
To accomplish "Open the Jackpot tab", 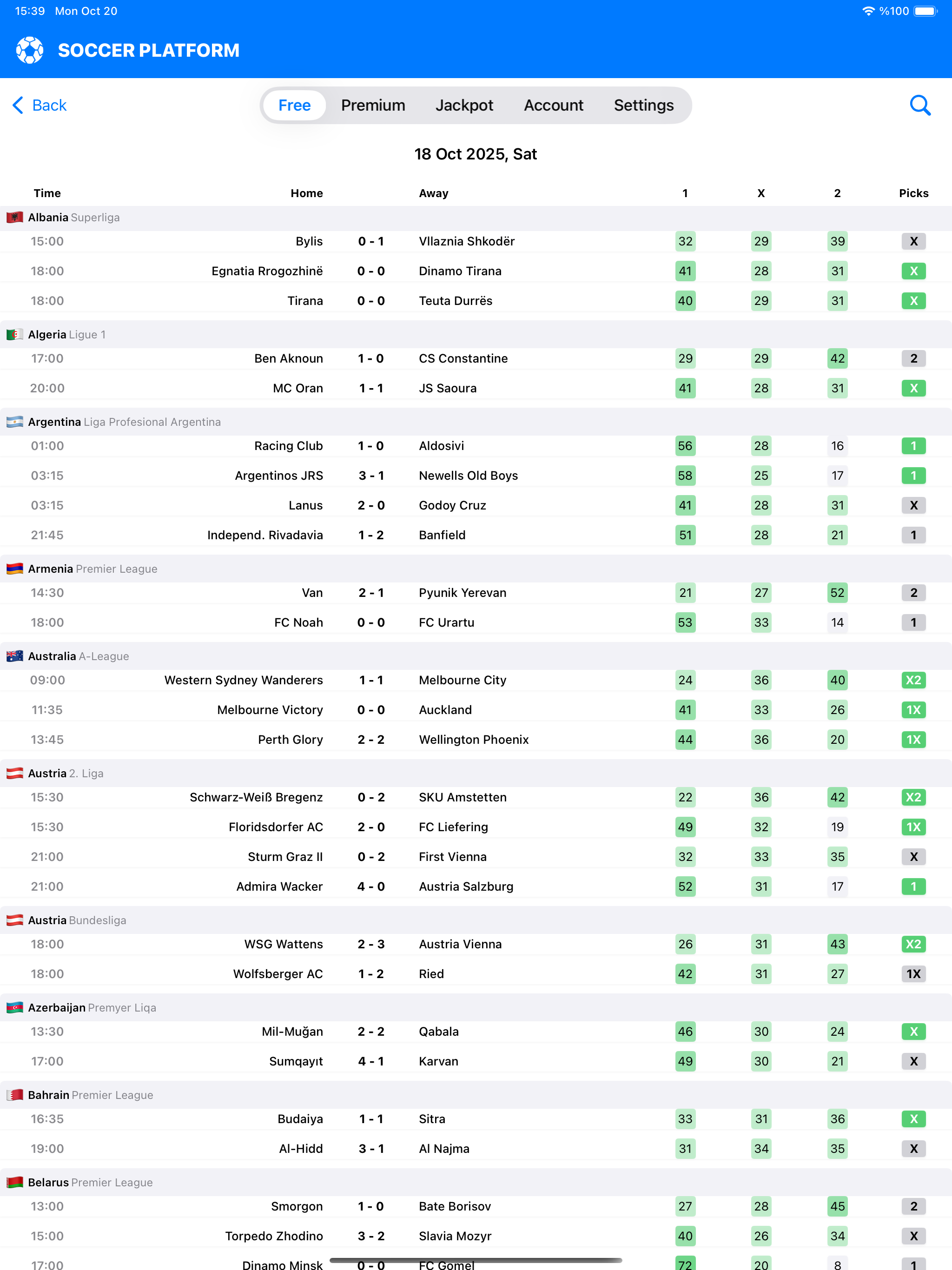I will [464, 105].
